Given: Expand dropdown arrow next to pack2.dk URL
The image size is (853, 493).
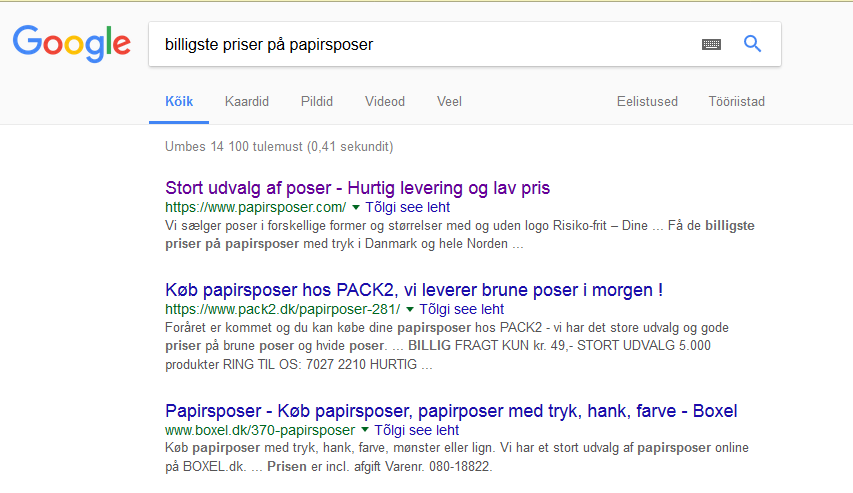Looking at the screenshot, I should [x=410, y=310].
